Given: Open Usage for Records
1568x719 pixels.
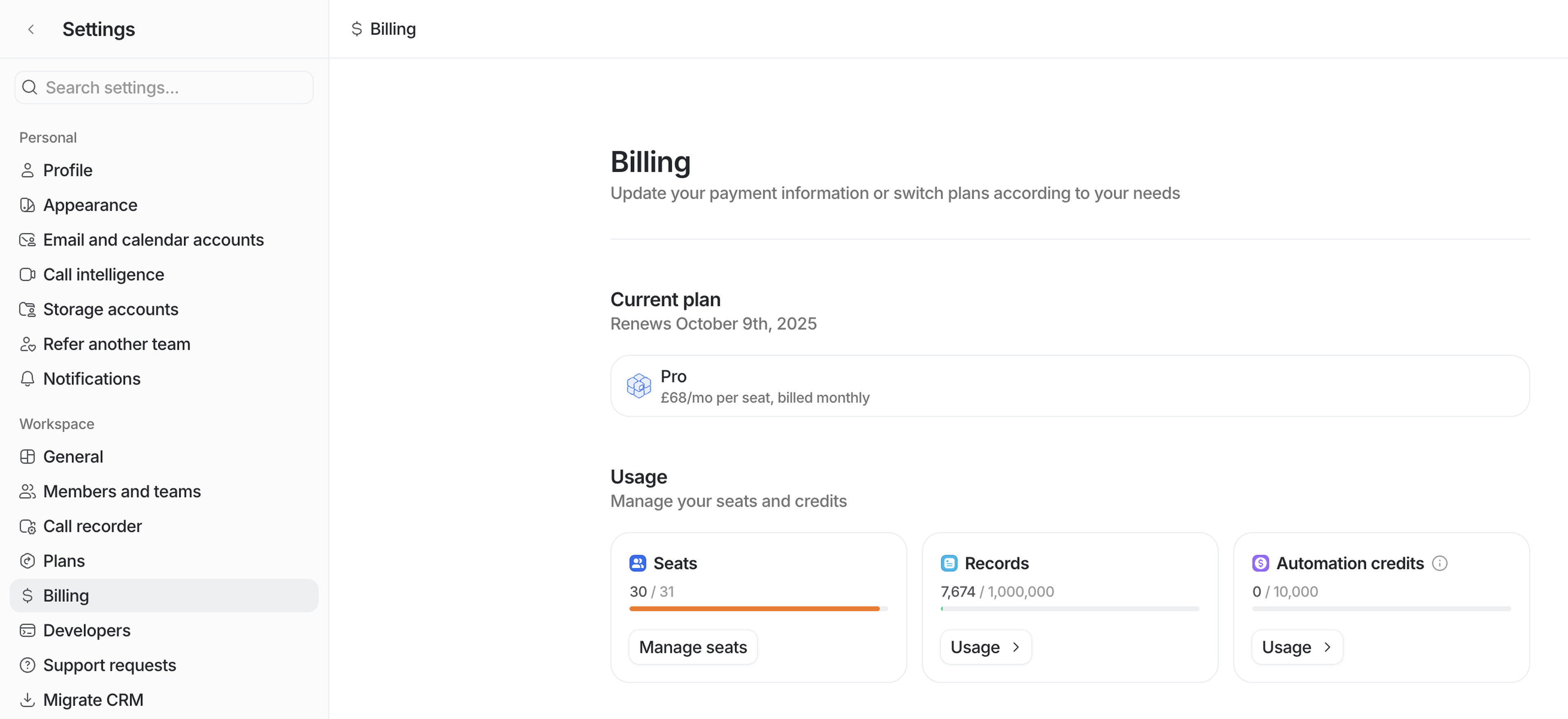Looking at the screenshot, I should (x=985, y=647).
